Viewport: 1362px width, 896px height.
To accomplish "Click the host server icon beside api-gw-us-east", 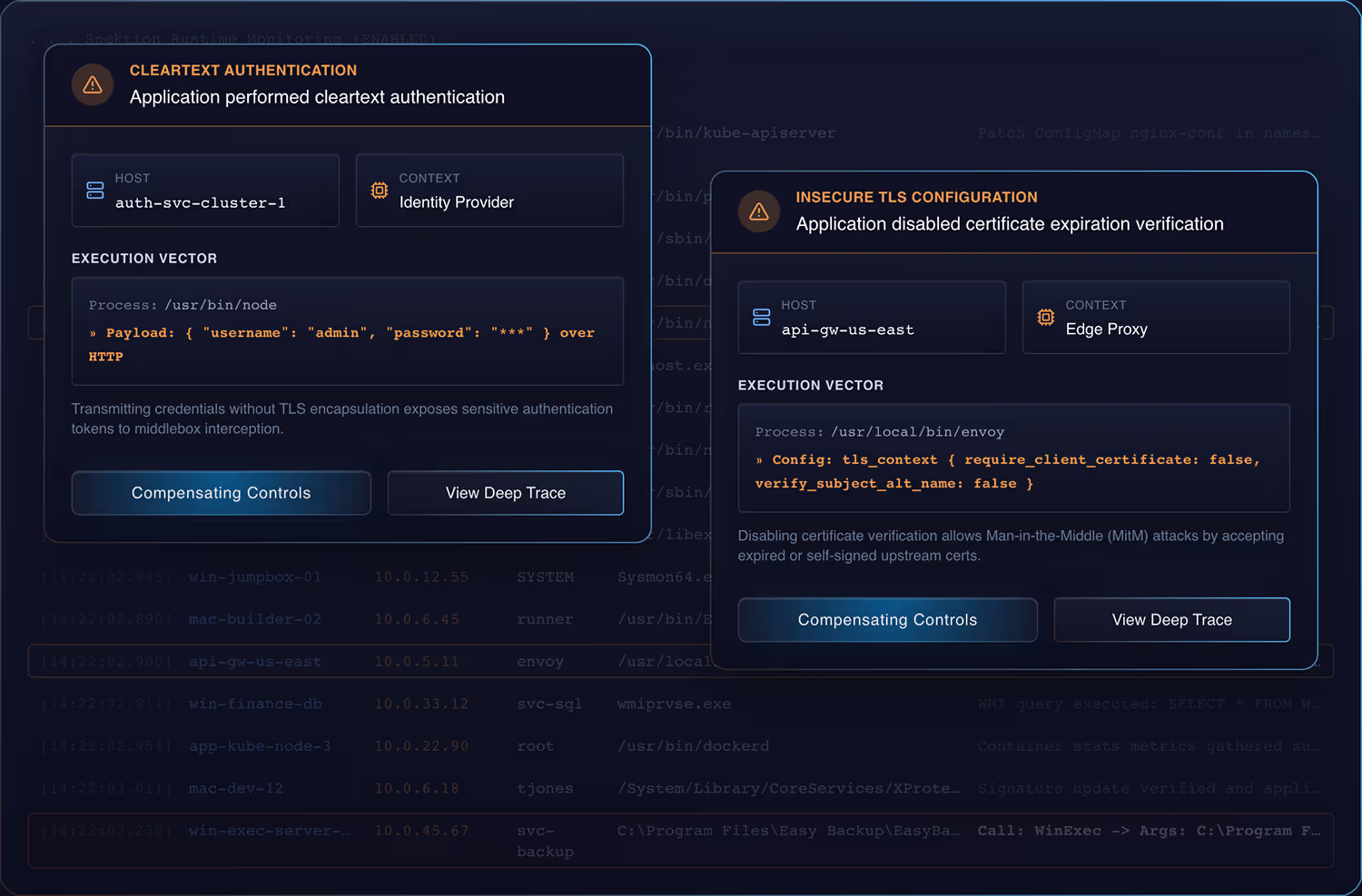I will [x=761, y=318].
